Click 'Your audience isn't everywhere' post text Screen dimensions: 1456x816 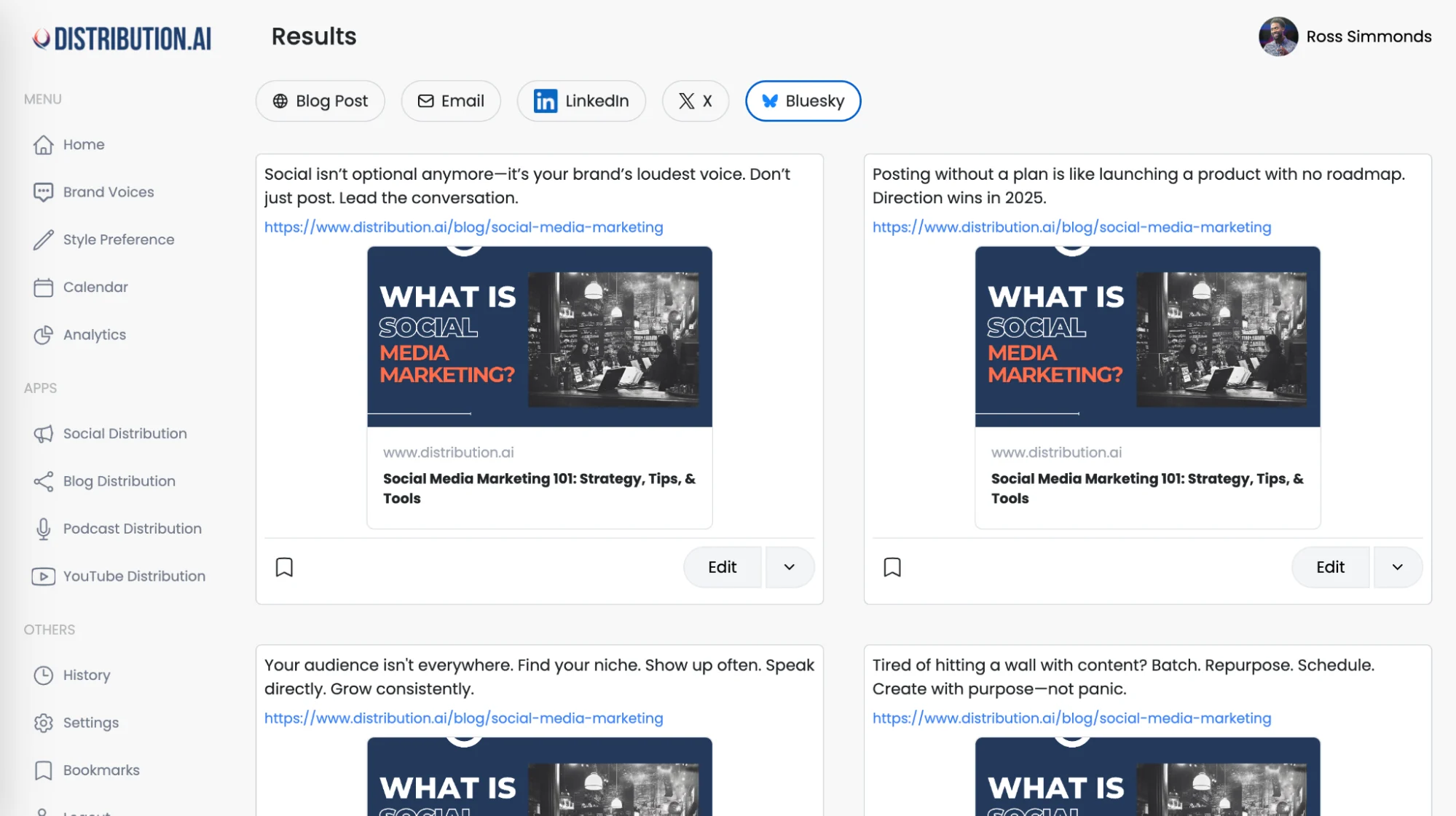pyautogui.click(x=540, y=677)
